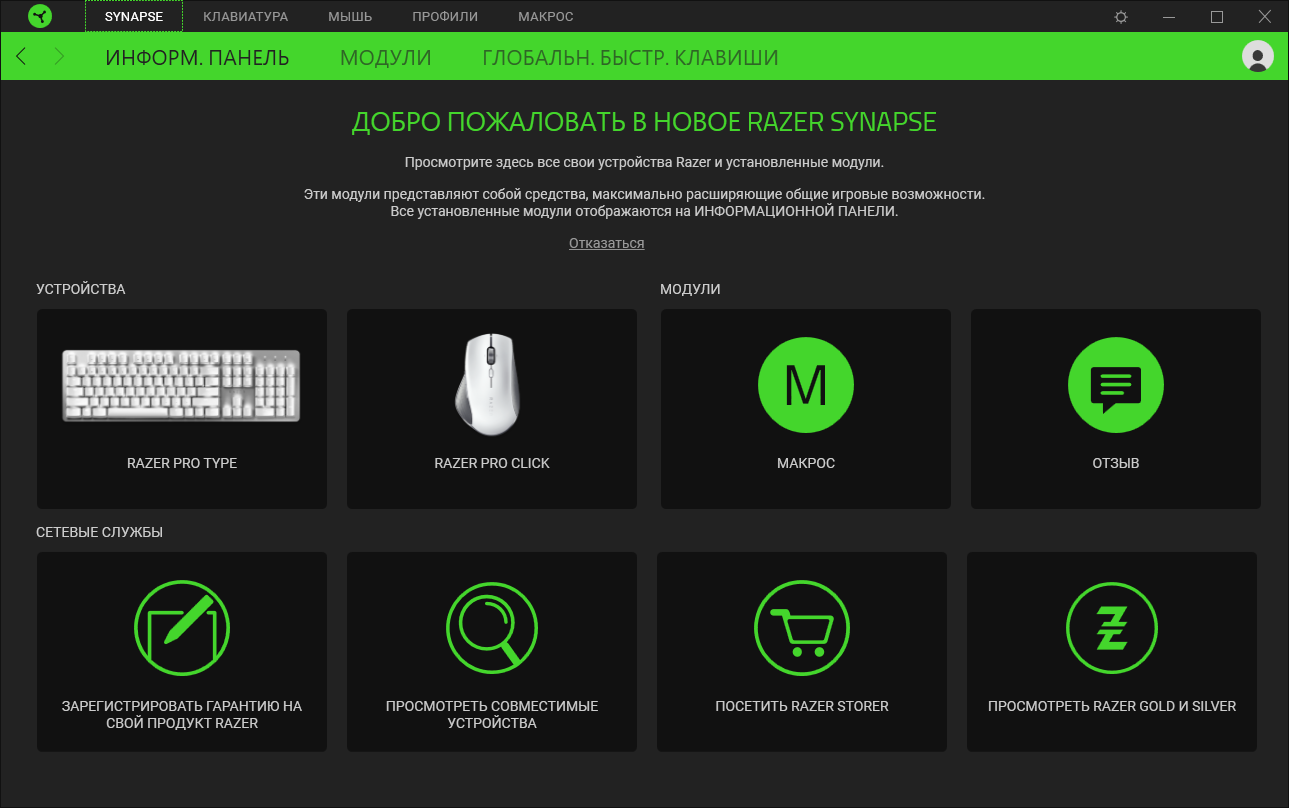This screenshot has width=1289, height=808.
Task: Switch to the КЛАВИАТУРА tab
Action: (245, 17)
